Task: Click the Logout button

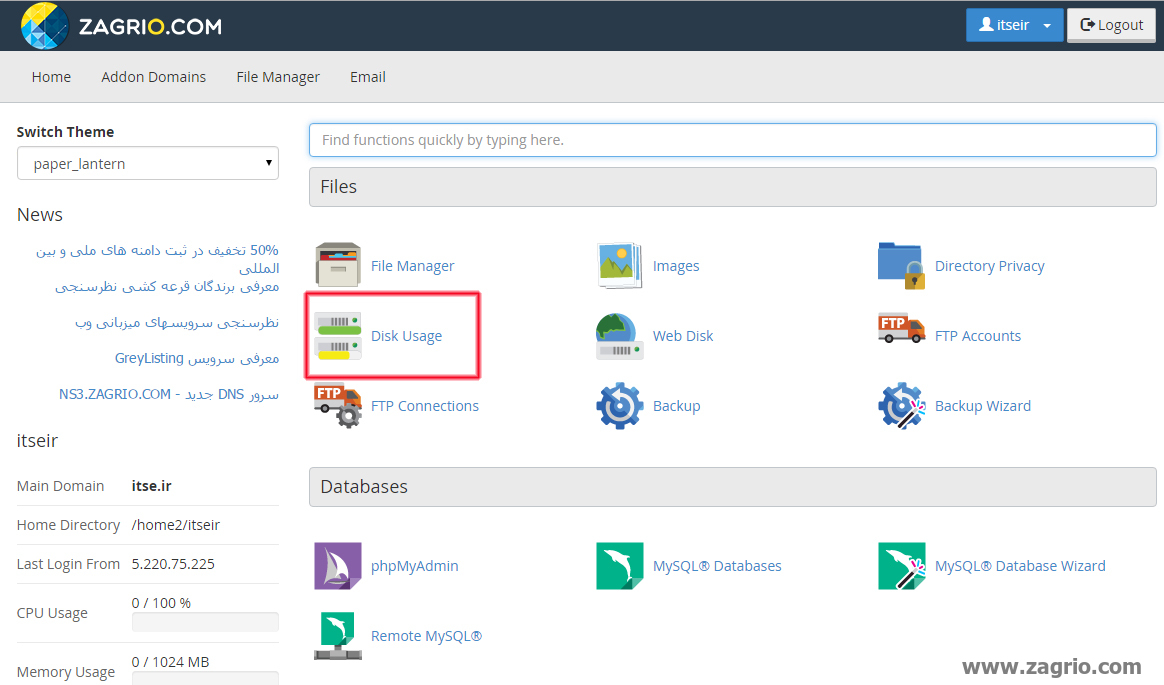Action: (1111, 25)
